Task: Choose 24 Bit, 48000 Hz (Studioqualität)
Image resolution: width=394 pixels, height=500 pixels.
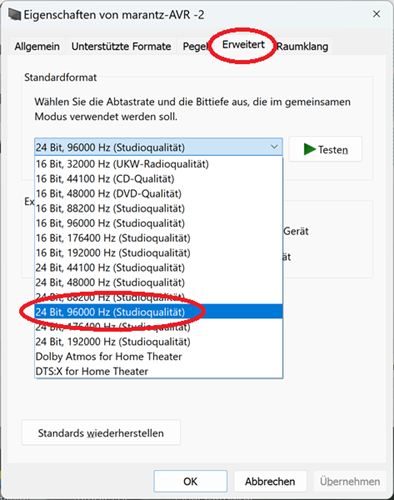Action: [159, 282]
